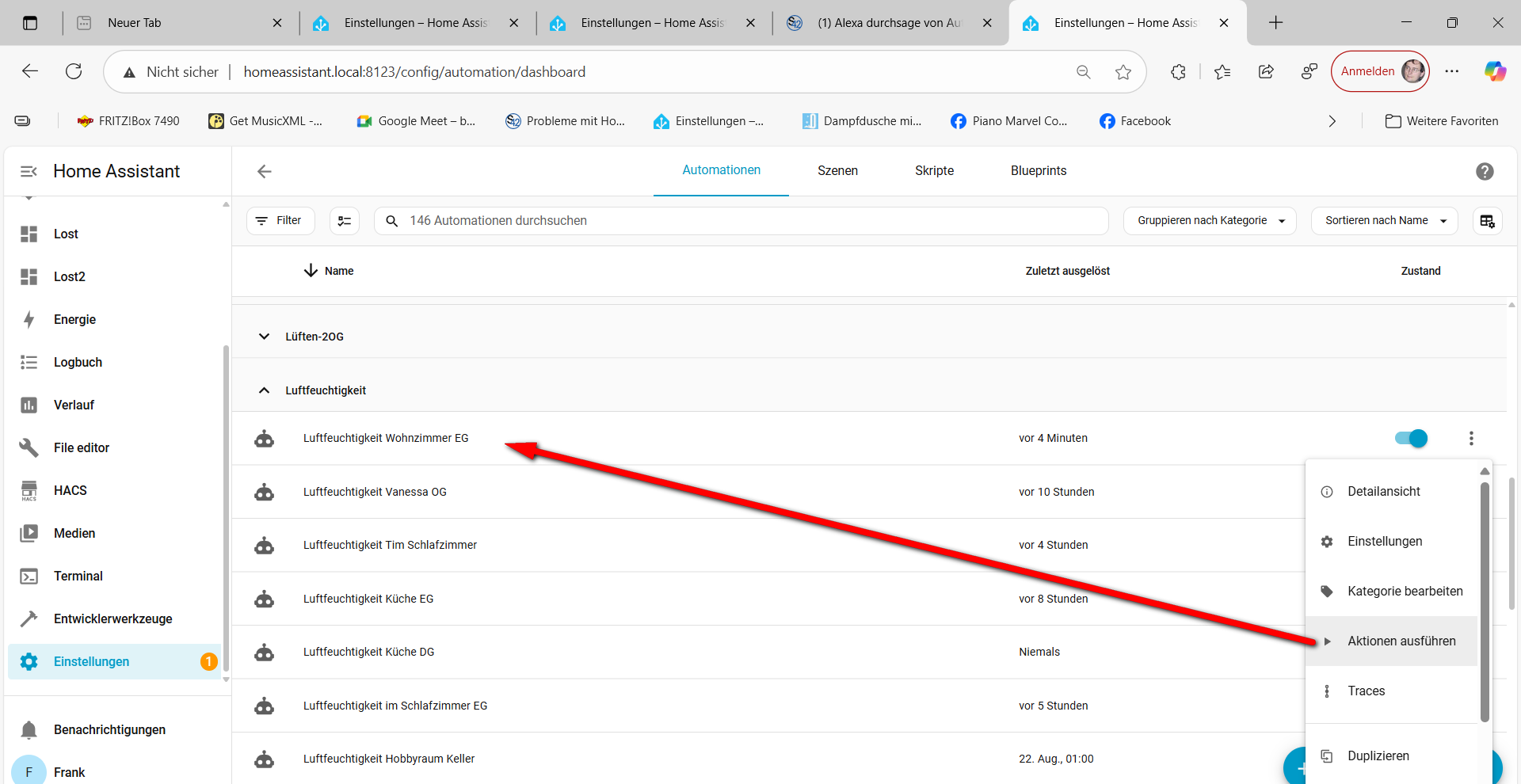Open Gruppieren nach Kategorie dropdown

click(x=1209, y=221)
